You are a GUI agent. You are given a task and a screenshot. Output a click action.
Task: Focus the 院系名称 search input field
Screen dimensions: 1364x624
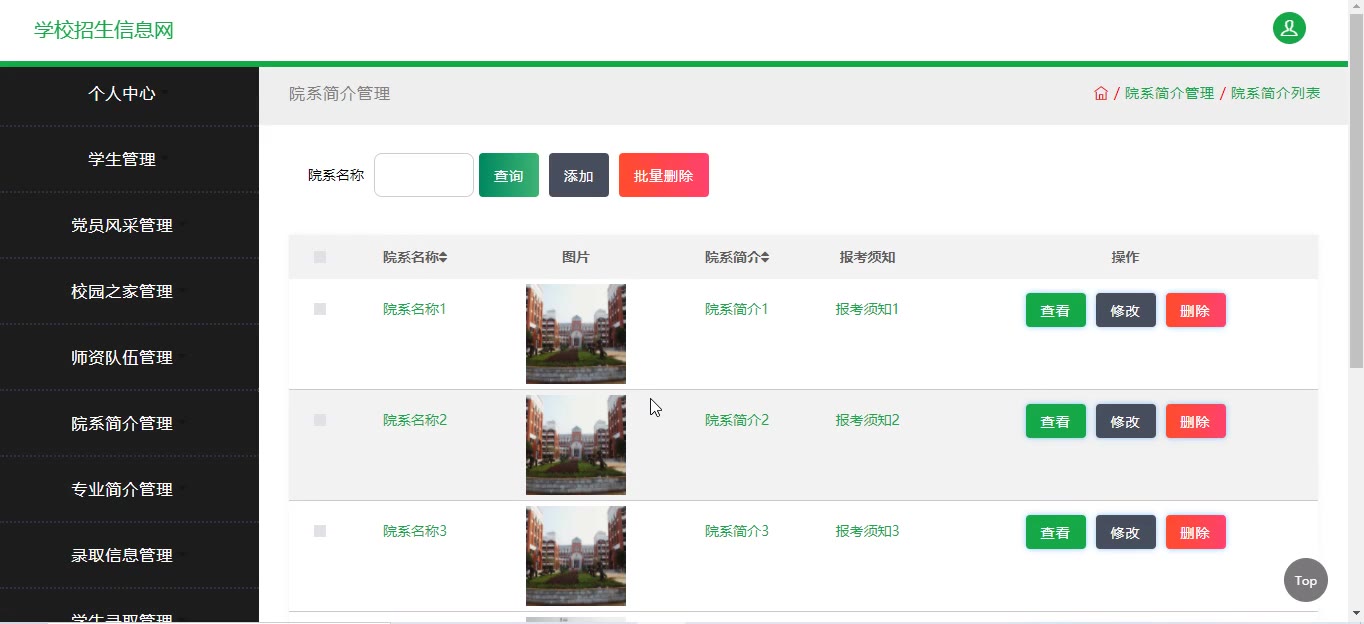[x=424, y=175]
